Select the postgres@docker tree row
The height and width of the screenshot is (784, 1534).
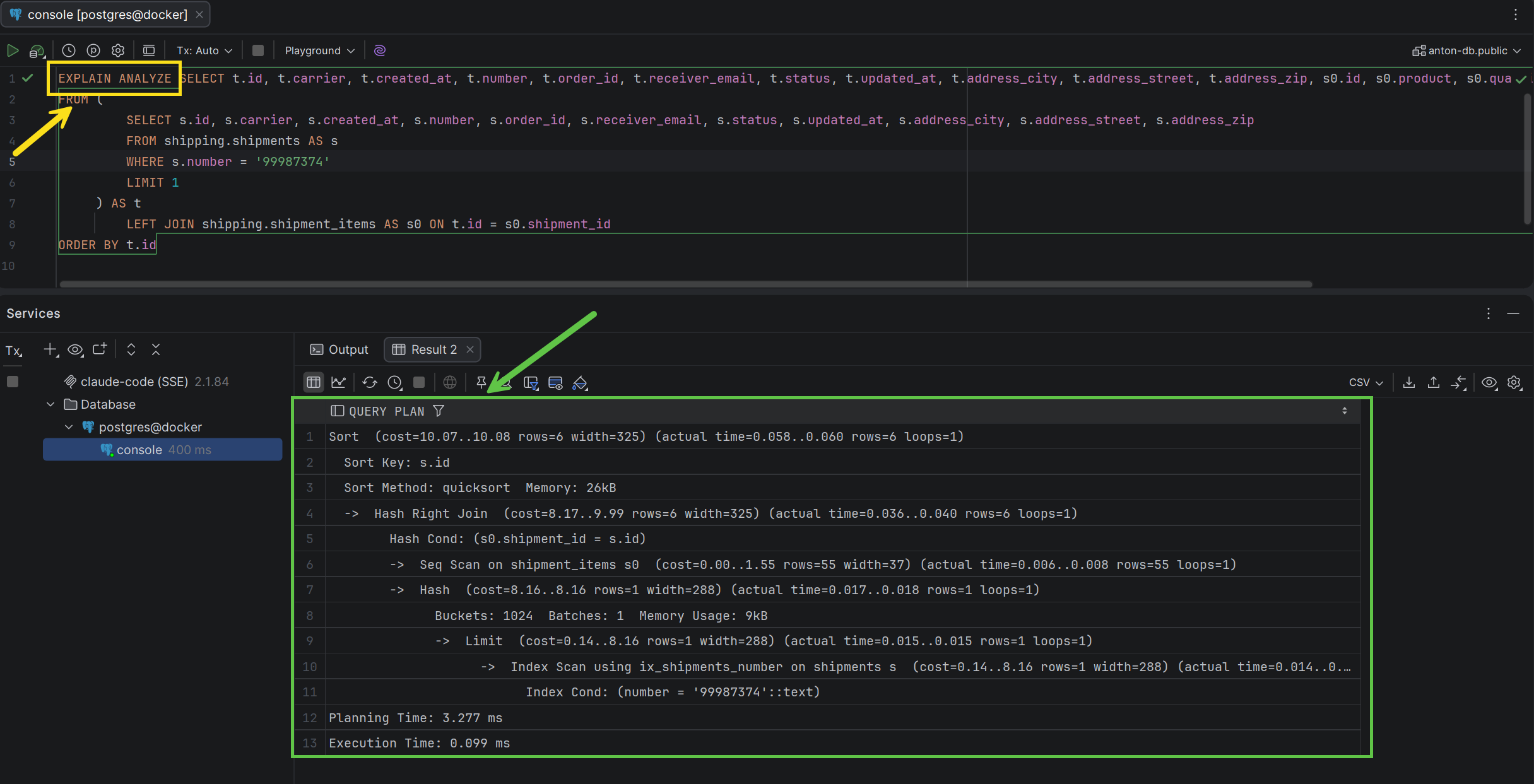point(150,427)
